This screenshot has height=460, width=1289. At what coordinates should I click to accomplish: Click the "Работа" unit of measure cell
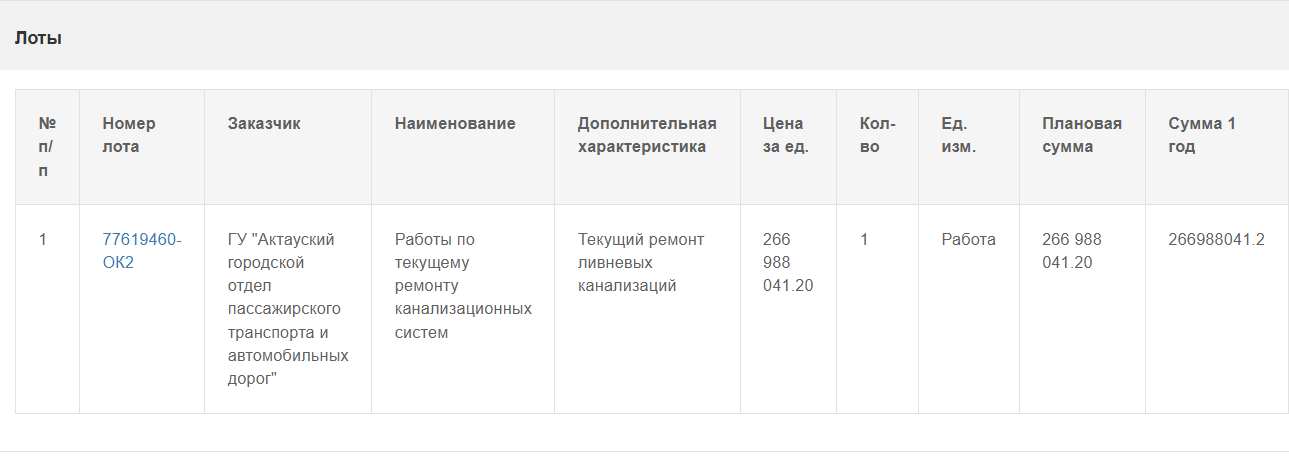pyautogui.click(x=968, y=240)
